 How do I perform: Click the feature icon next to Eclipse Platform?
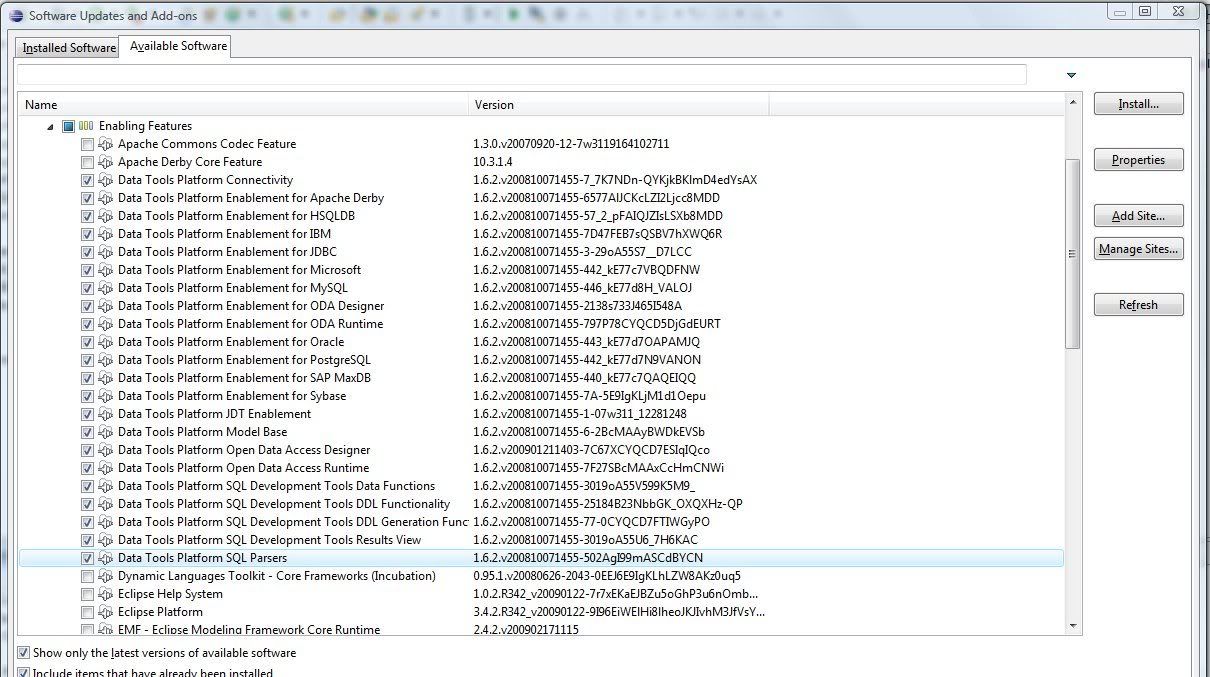pos(106,612)
